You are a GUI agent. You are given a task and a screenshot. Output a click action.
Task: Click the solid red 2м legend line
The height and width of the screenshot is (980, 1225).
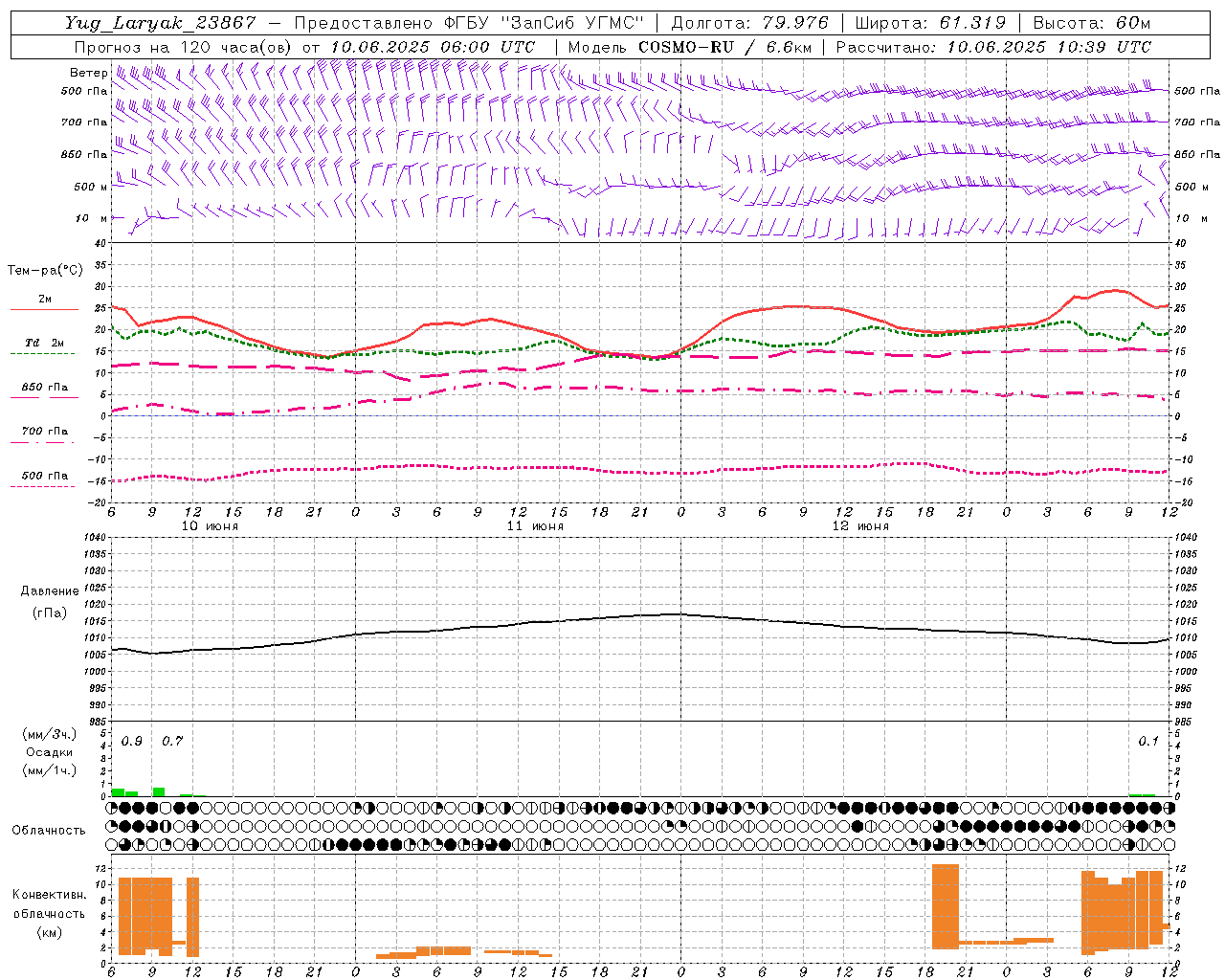(44, 309)
